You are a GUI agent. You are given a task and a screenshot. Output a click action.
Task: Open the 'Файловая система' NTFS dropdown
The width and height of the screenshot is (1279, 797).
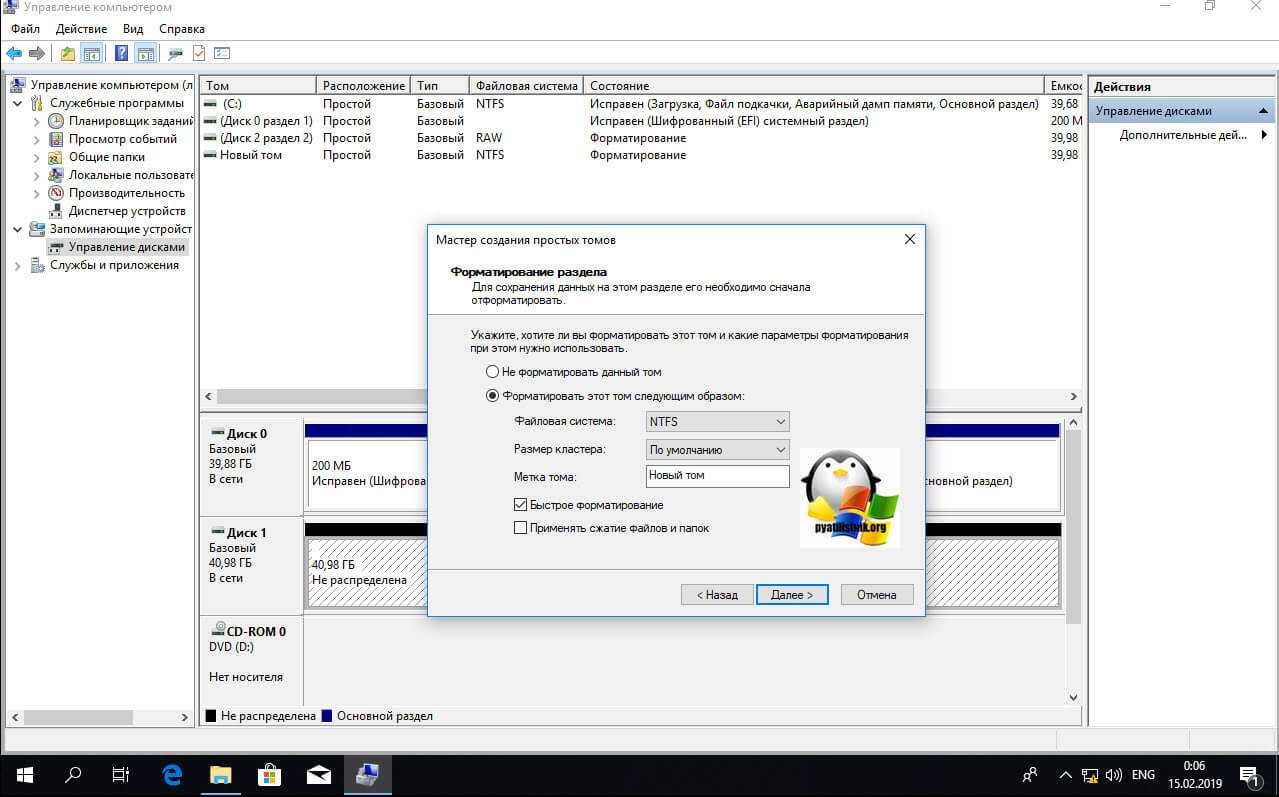pyautogui.click(x=717, y=422)
